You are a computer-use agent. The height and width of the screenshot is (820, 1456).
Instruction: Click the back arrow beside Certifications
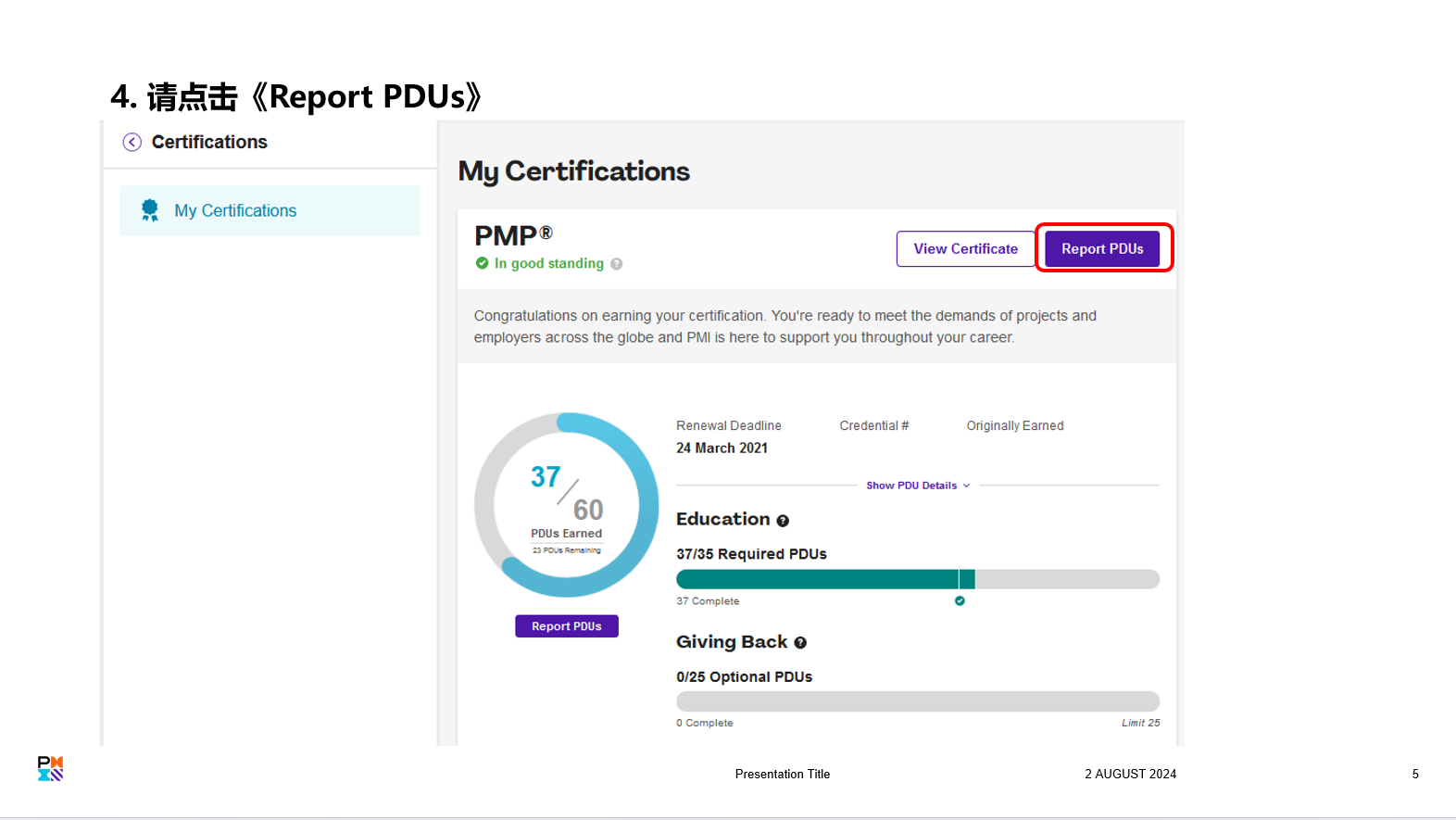pyautogui.click(x=132, y=142)
